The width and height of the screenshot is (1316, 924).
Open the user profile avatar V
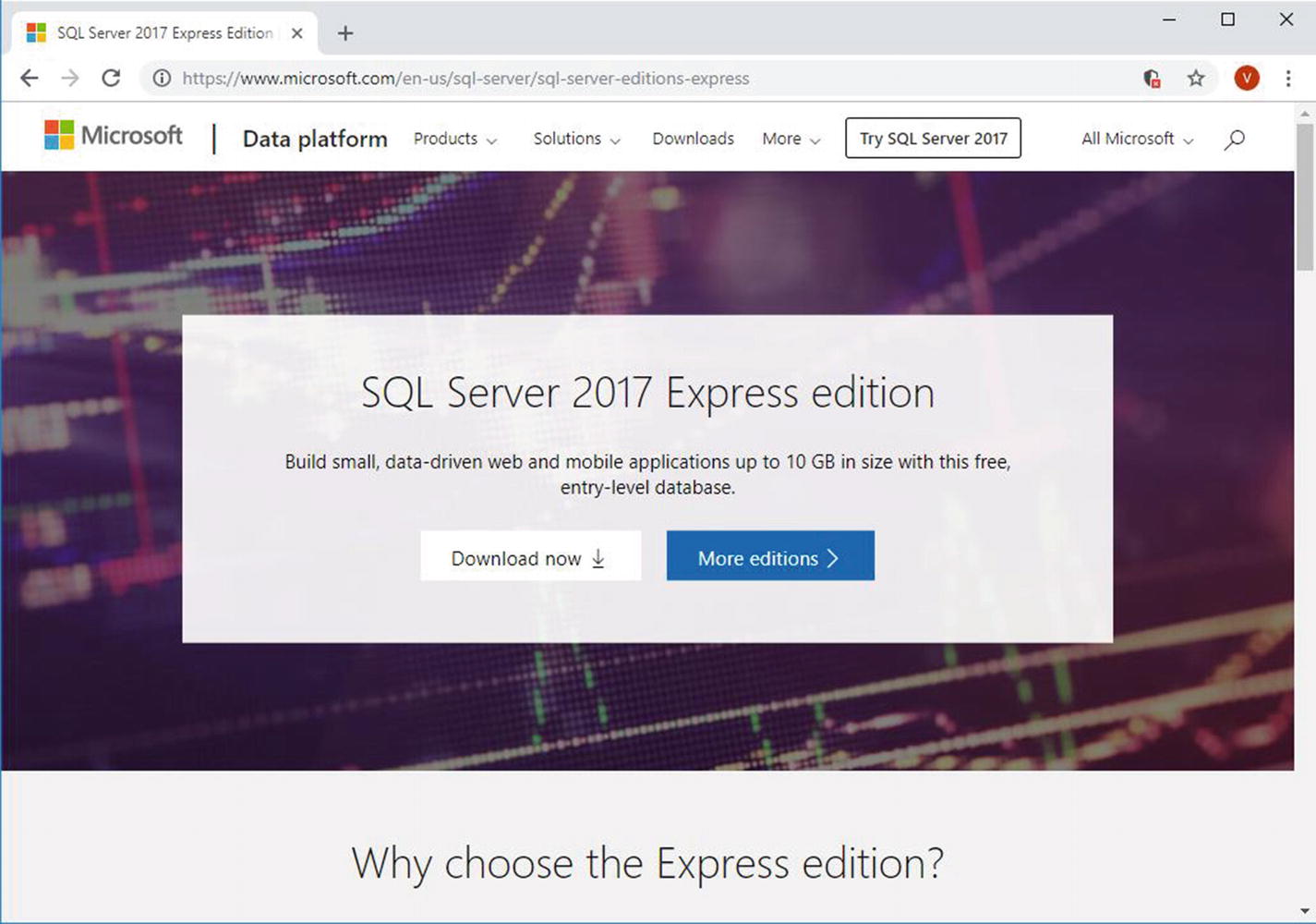pos(1247,79)
